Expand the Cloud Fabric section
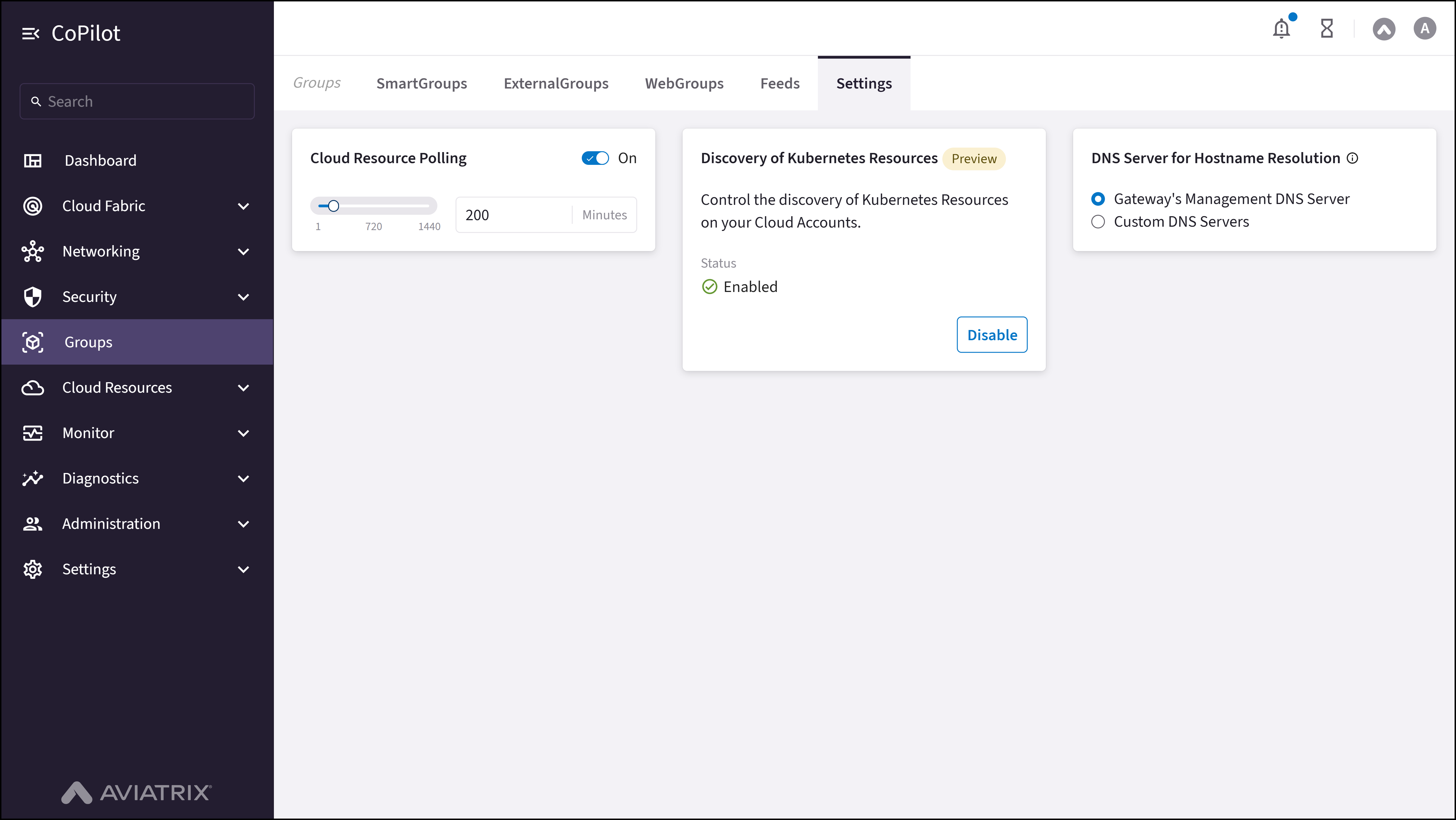1456x820 pixels. point(244,206)
